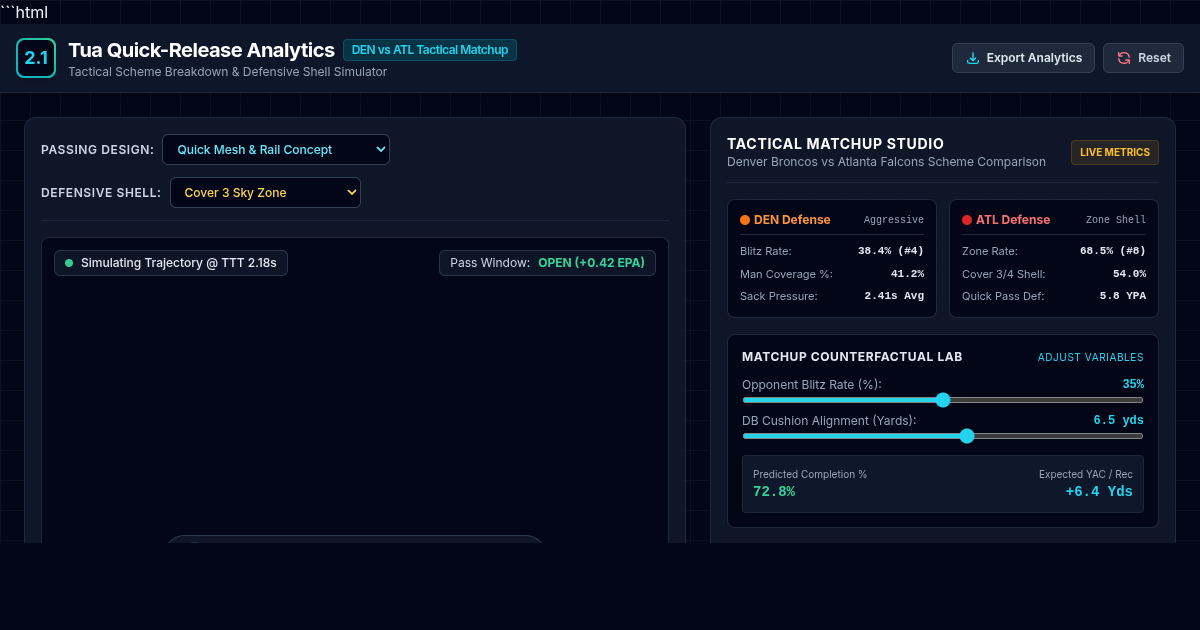
Task: Click the Denver Broncos vs Atlanta Falcons subtitle
Action: point(886,162)
